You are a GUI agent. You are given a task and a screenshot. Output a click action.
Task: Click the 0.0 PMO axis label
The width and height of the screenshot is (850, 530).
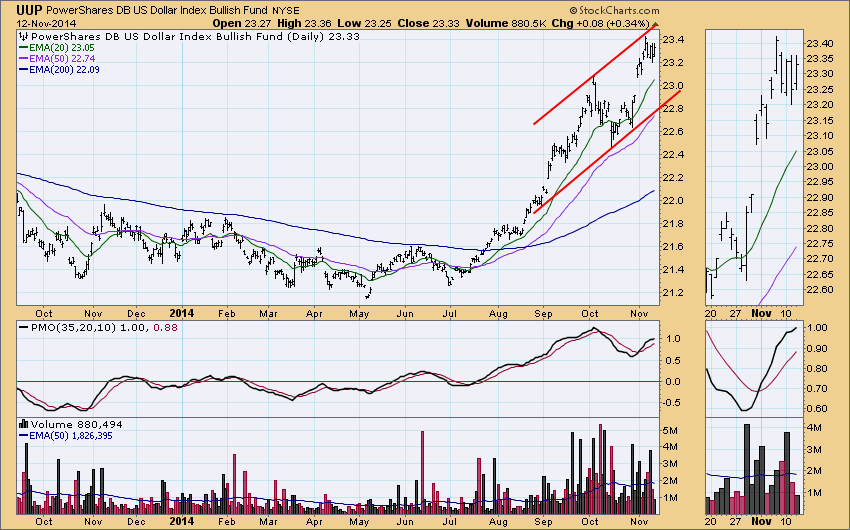[x=673, y=382]
